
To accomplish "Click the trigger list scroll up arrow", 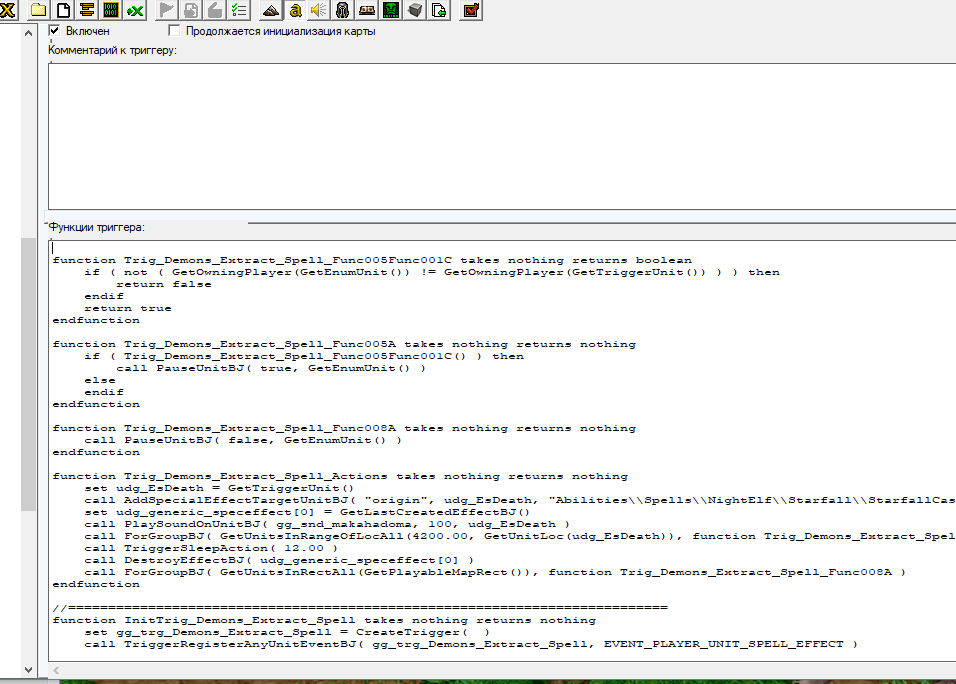I will coord(28,34).
